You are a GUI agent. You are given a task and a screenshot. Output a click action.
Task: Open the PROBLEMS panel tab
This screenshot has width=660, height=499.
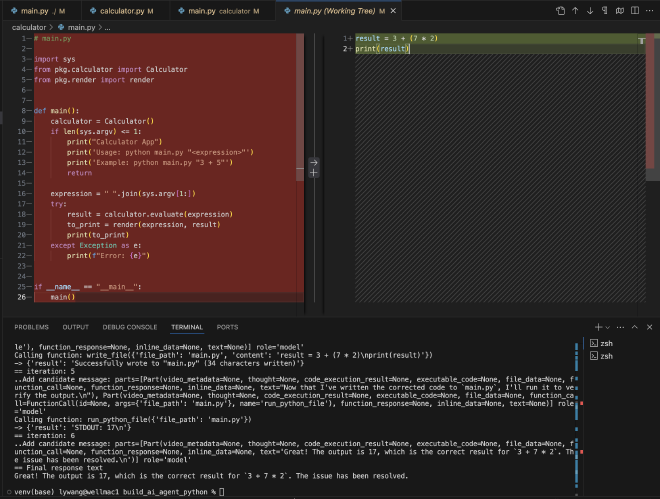pyautogui.click(x=32, y=327)
